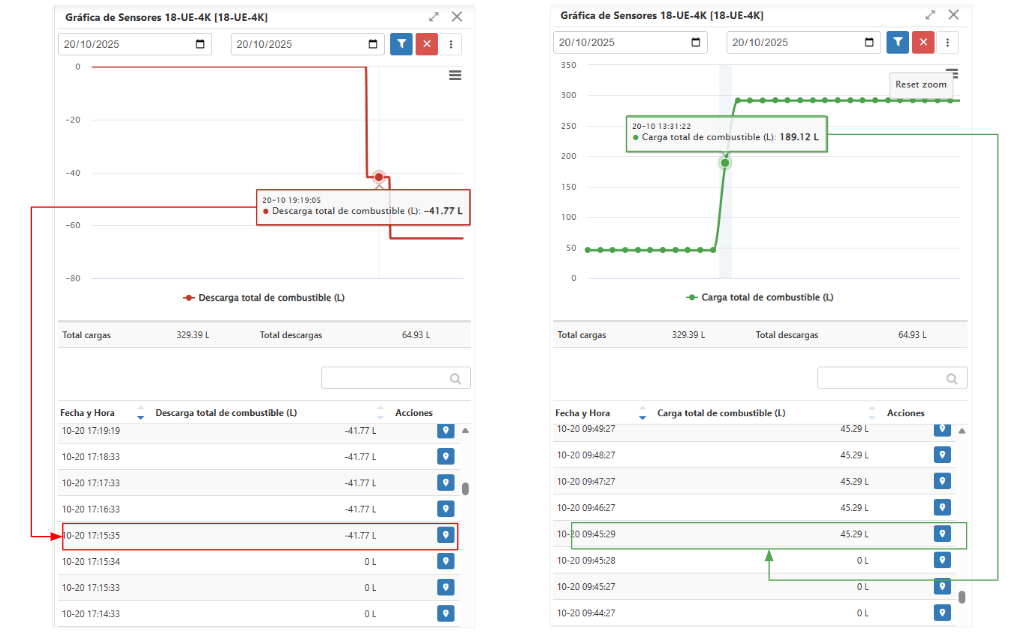Expand the right sensor chart to fullscreen
Image resolution: width=1016 pixels, height=640 pixels.
pos(930,15)
